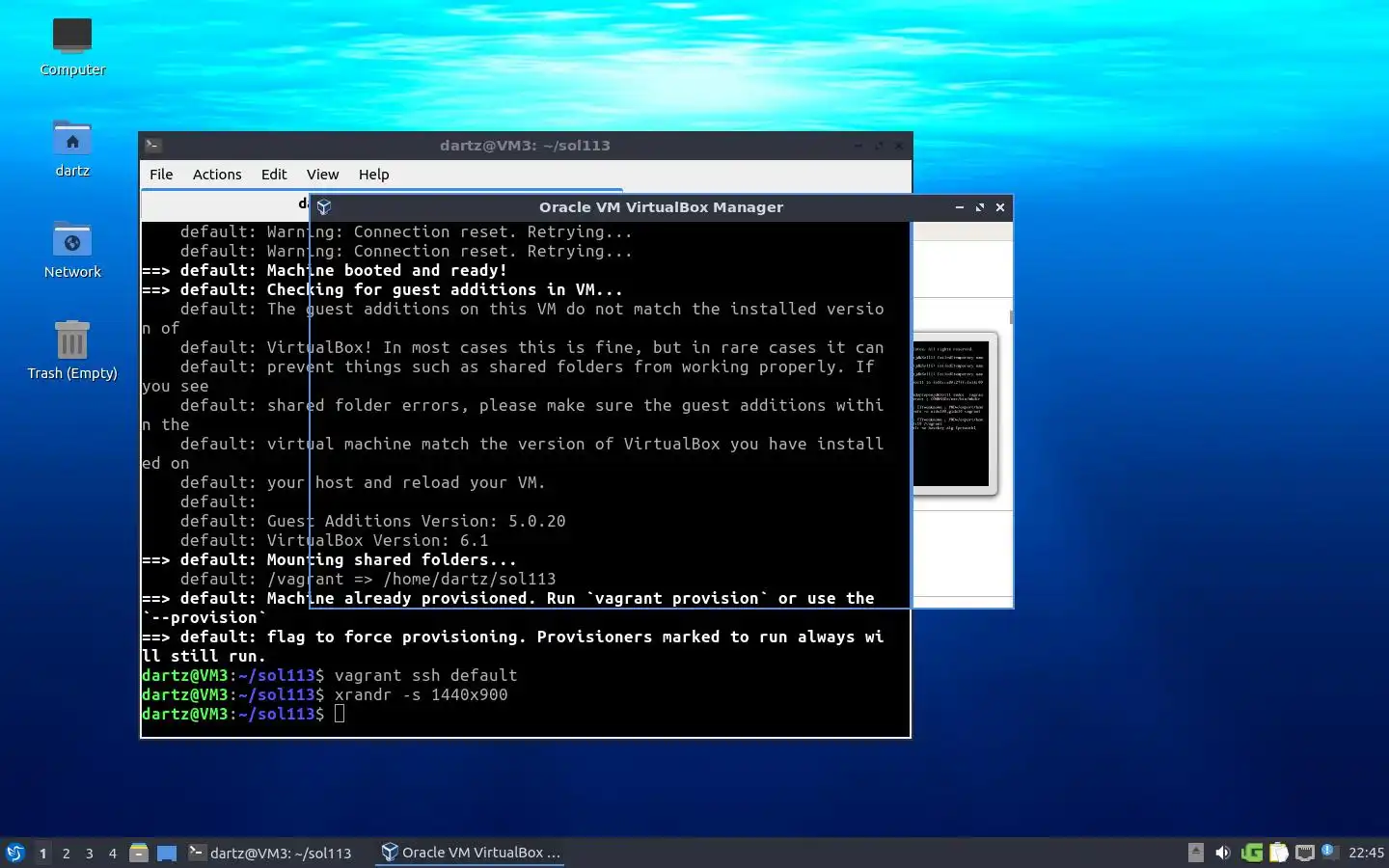Open the View menu in terminal
Viewport: 1389px width, 868px height.
pos(322,175)
